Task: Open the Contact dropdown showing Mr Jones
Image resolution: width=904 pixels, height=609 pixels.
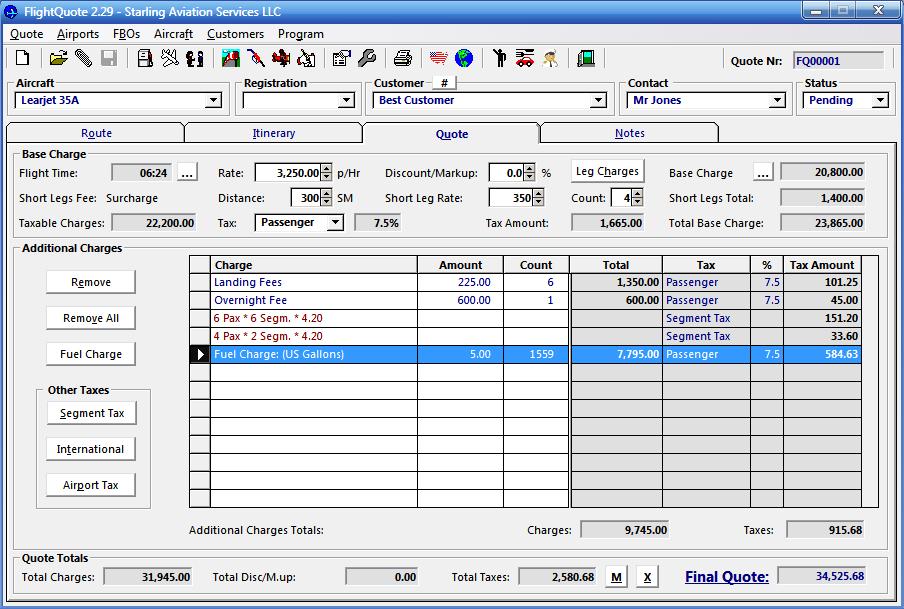Action: point(777,101)
